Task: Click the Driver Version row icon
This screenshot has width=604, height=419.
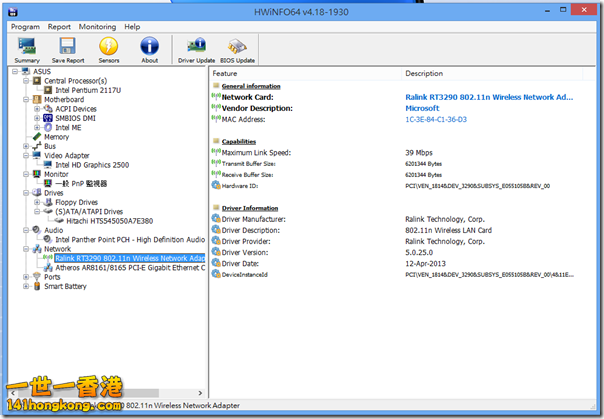Action: [x=216, y=252]
